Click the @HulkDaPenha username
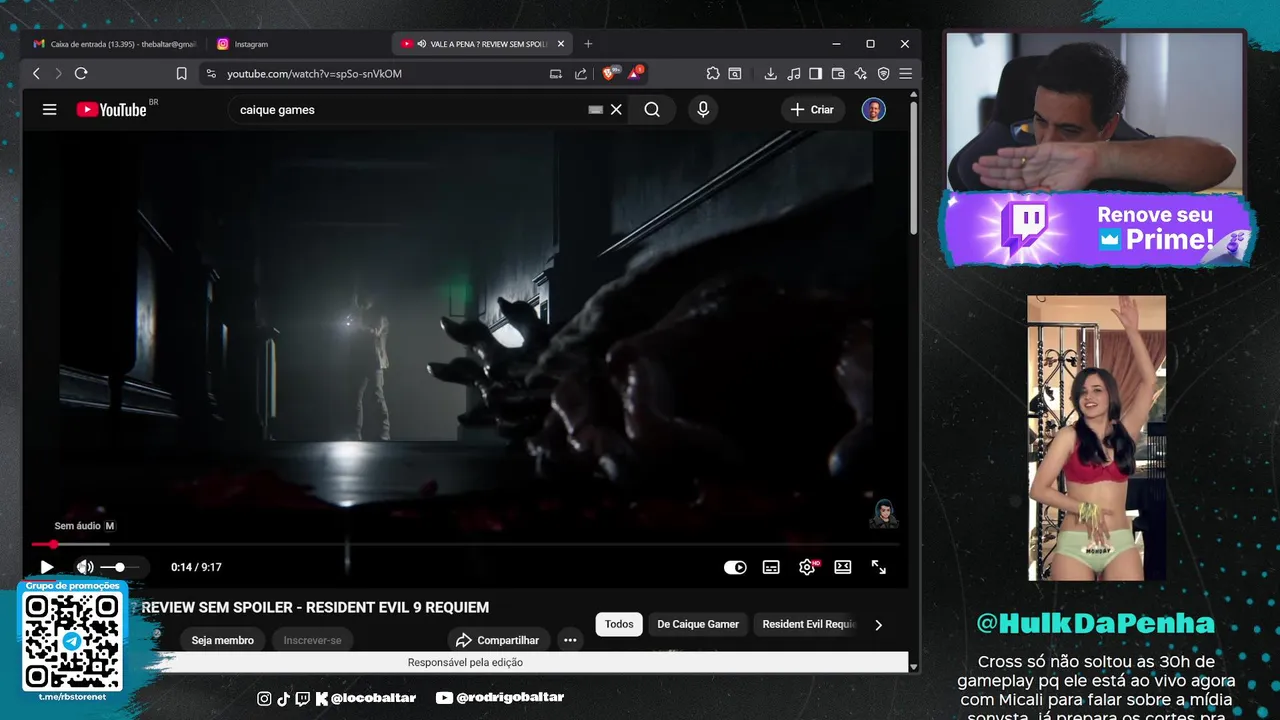This screenshot has width=1280, height=720. point(1096,623)
